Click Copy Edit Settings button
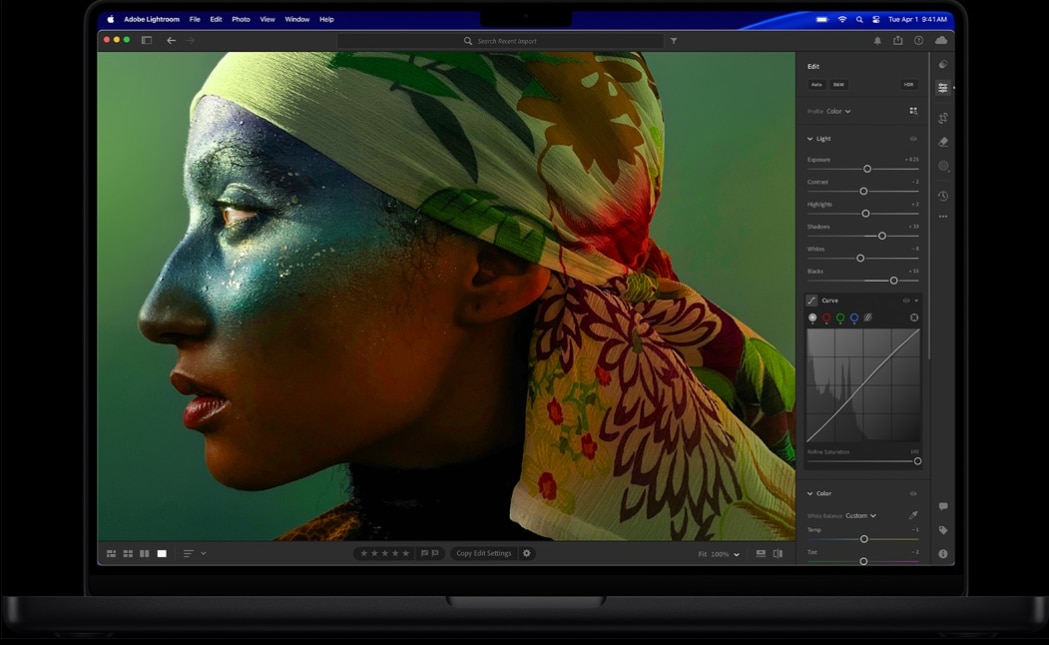1049x645 pixels. point(484,553)
